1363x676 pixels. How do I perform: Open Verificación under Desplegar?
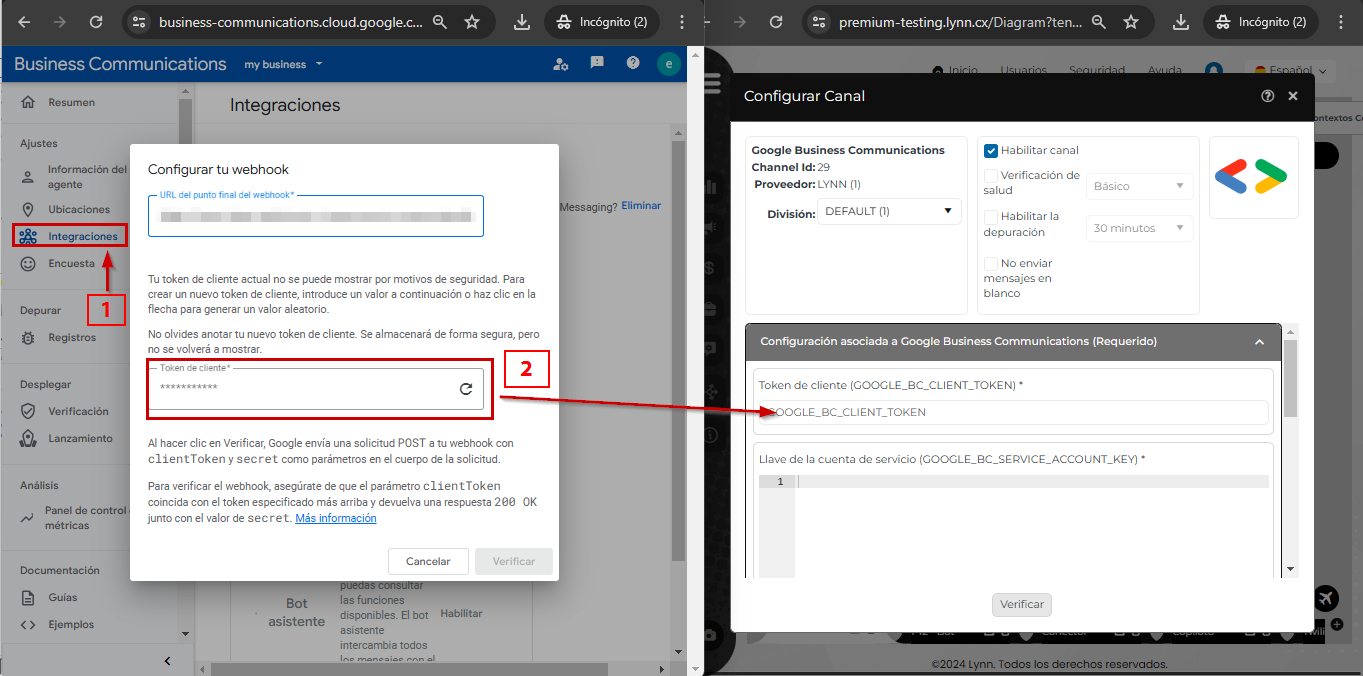(78, 411)
